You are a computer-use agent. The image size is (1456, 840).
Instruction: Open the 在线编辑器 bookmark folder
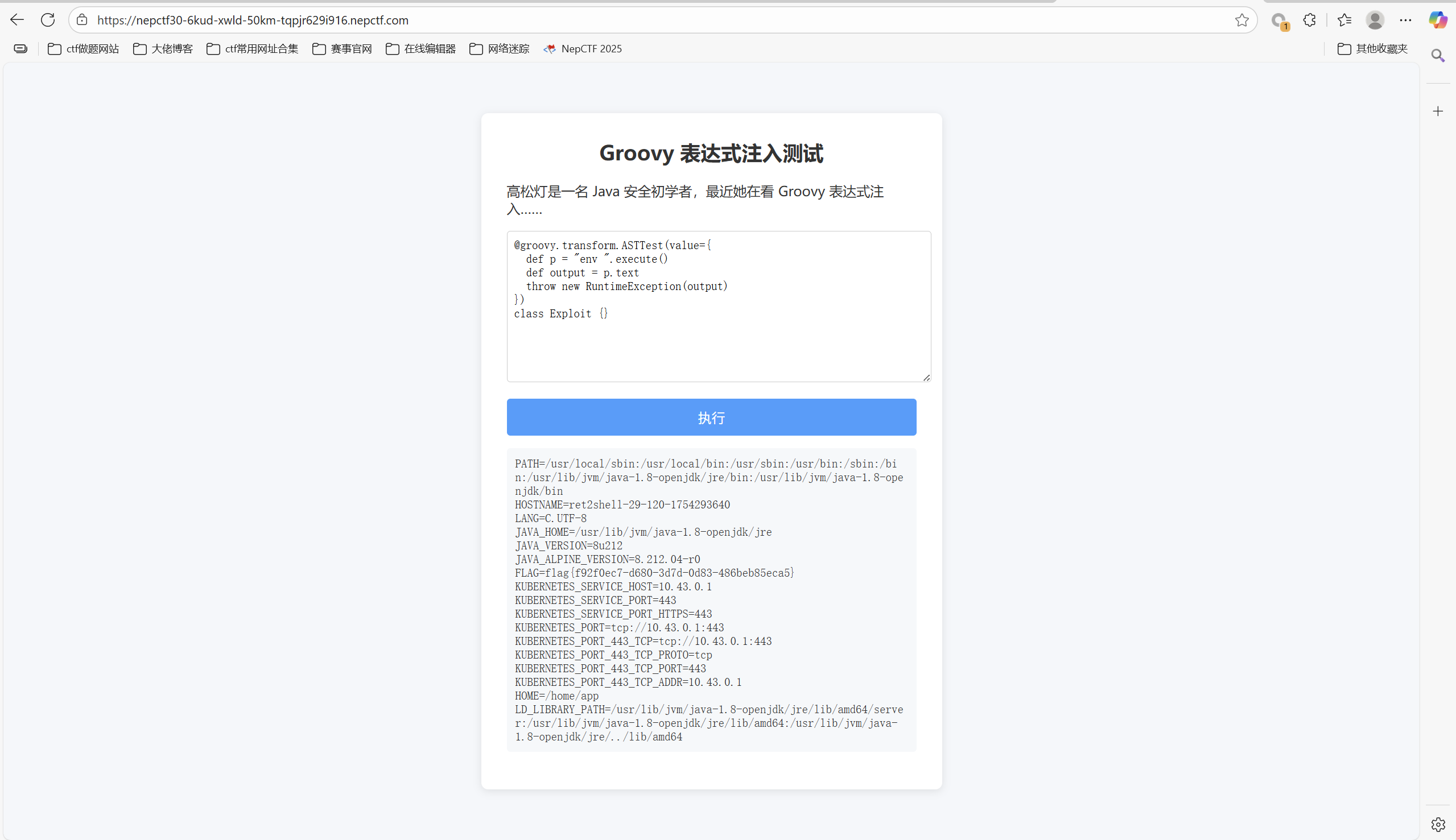420,49
